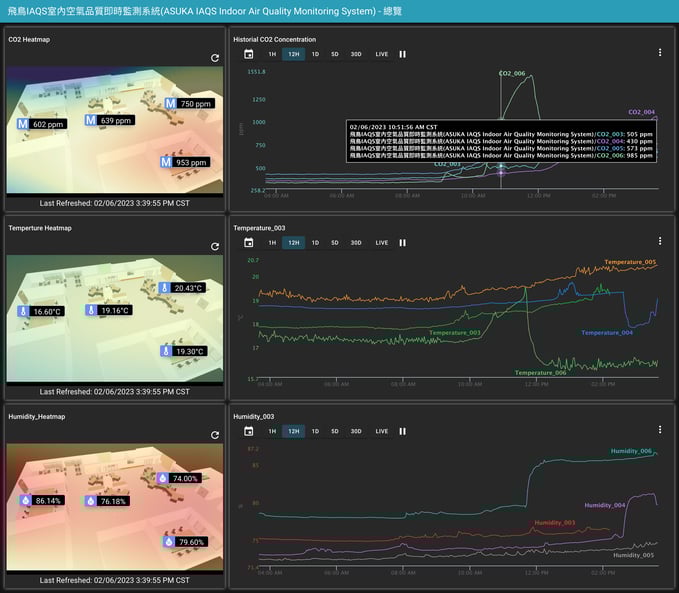Viewport: 679px width, 593px height.
Task: Open more options menu for CO2 chart
Action: pyautogui.click(x=660, y=53)
